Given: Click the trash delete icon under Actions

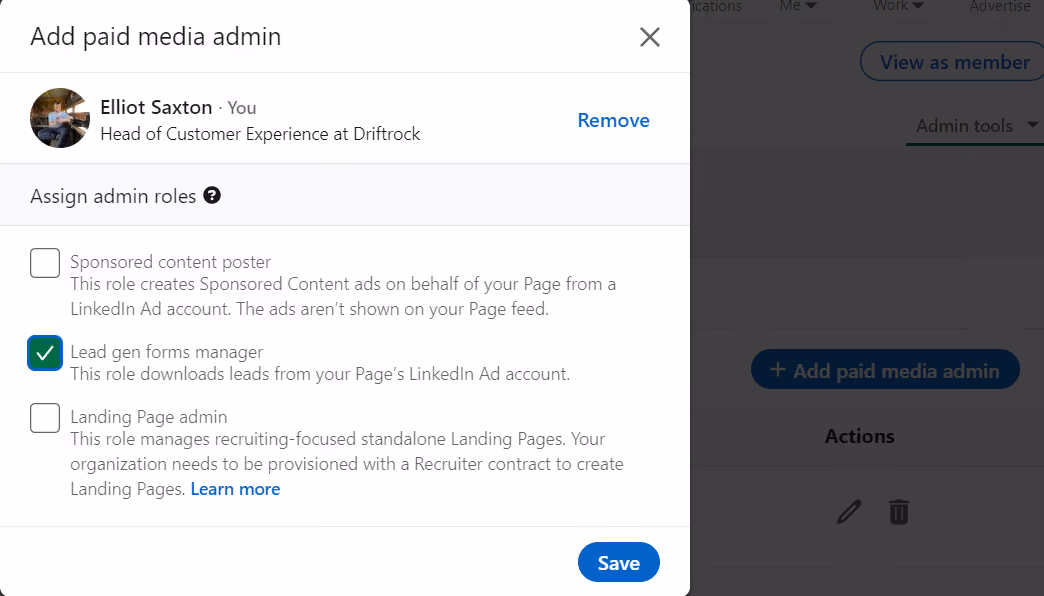Looking at the screenshot, I should pos(898,512).
